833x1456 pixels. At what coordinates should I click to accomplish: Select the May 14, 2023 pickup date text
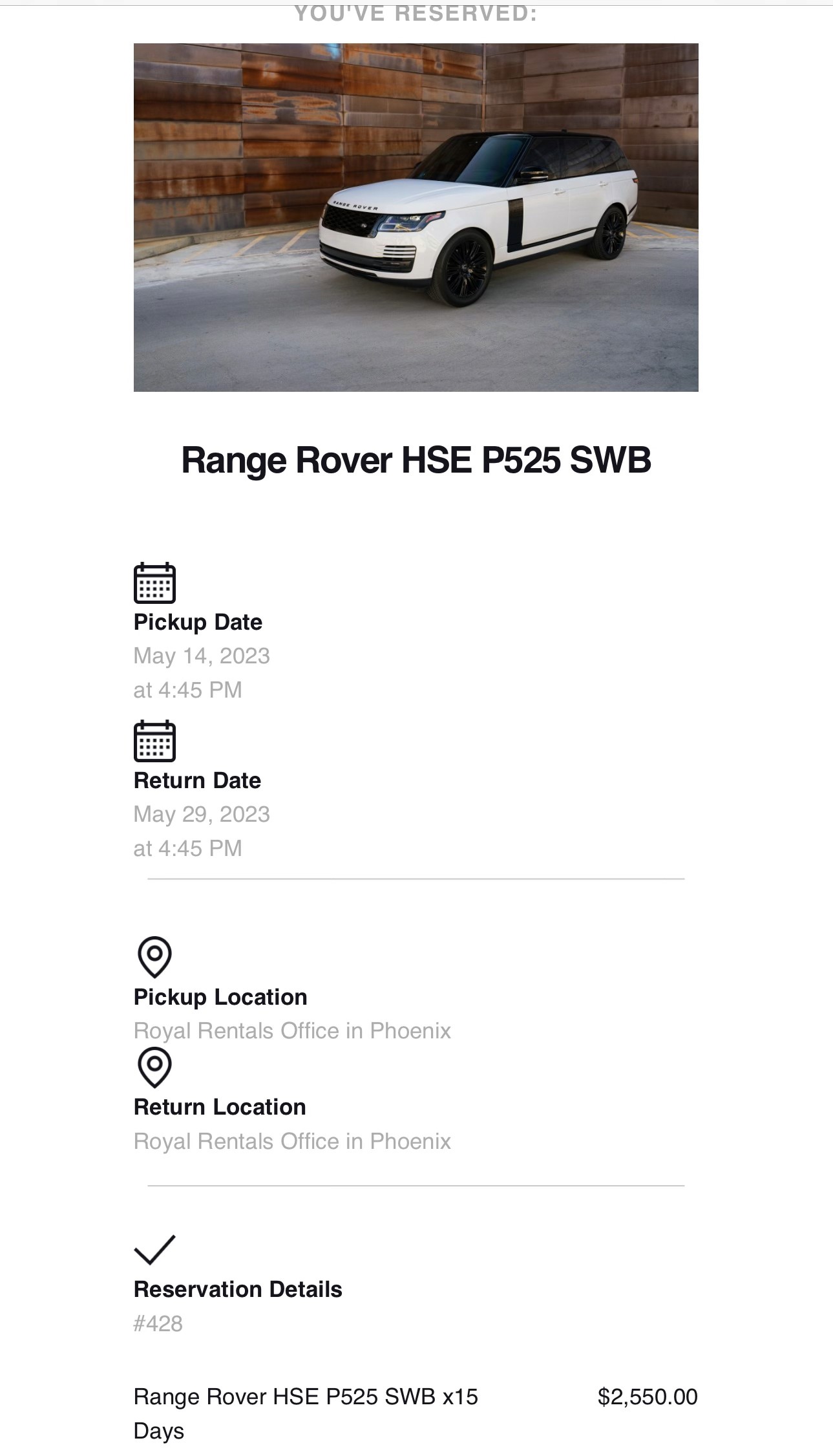[x=202, y=656]
